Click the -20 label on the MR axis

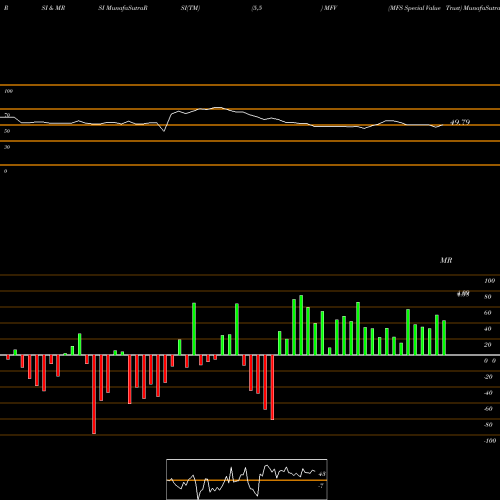click(x=488, y=377)
